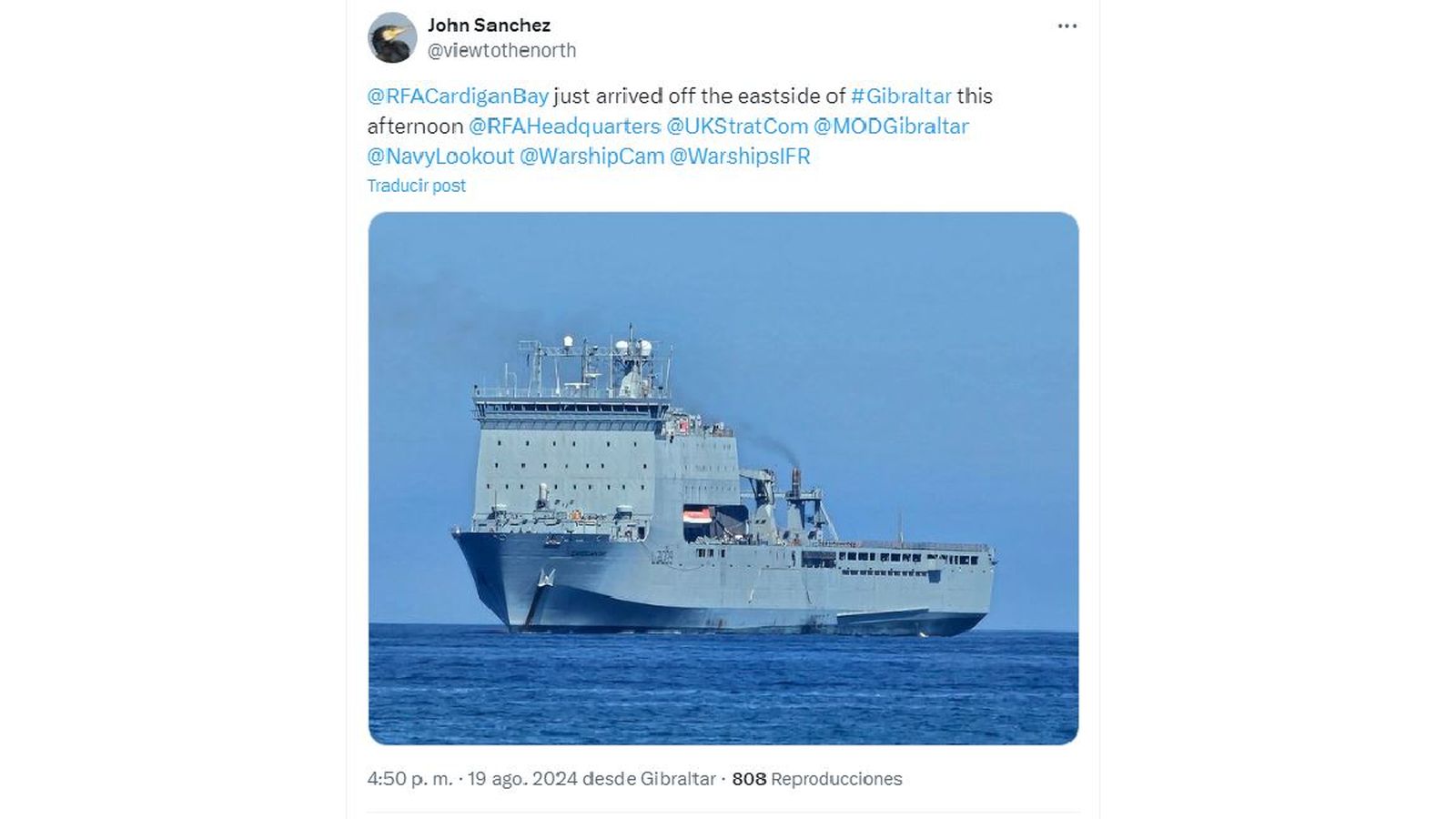Open John Sanchez display name profile

pyautogui.click(x=489, y=25)
